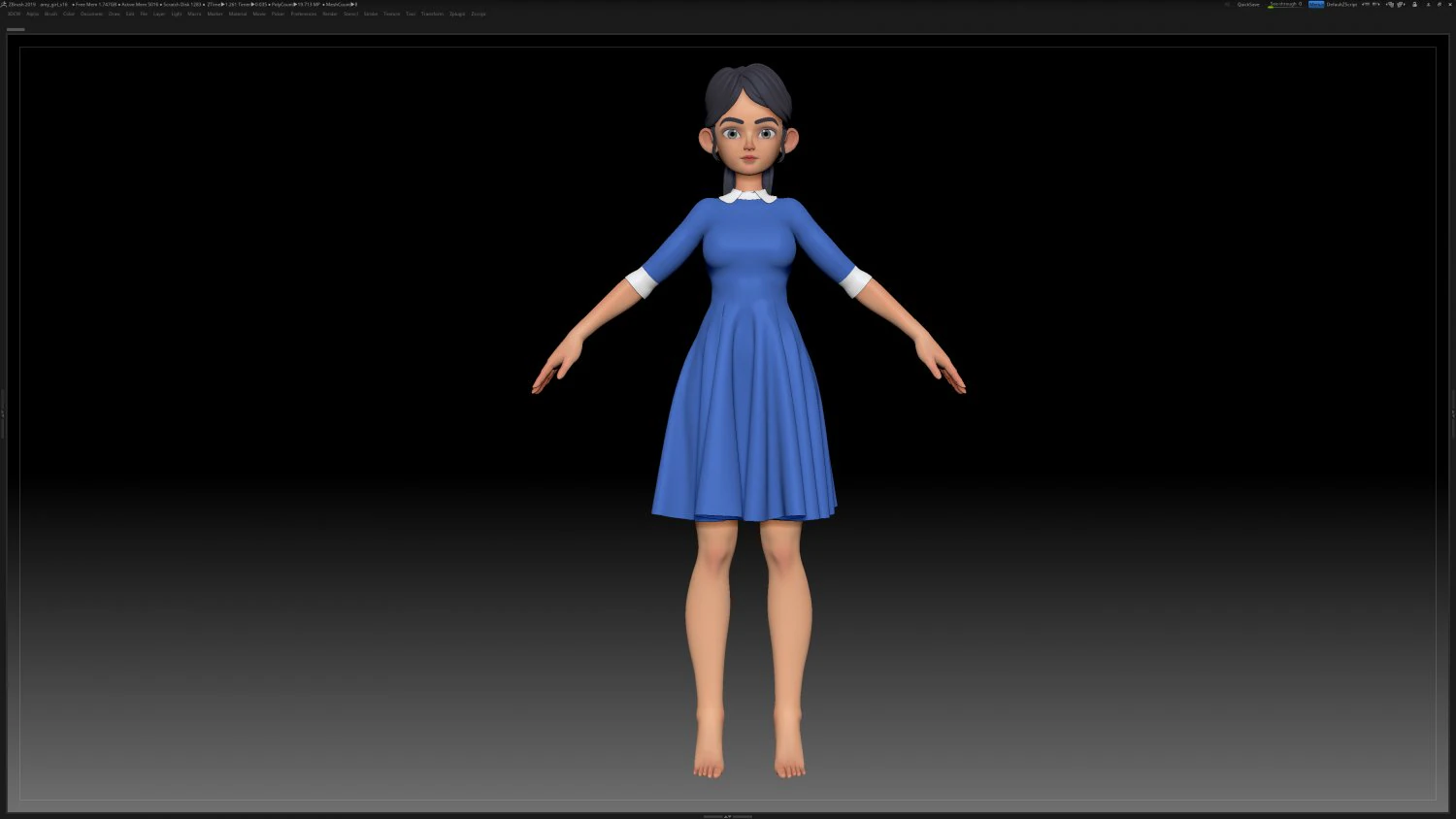
Task: Open the Tool menu
Action: (x=410, y=14)
